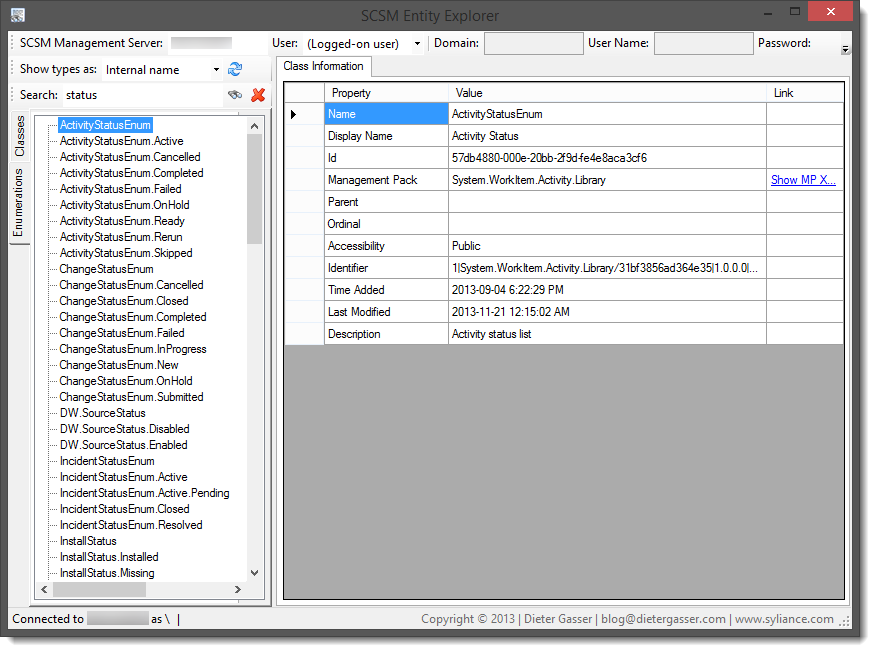Click the tree scroll up arrow

pos(254,126)
